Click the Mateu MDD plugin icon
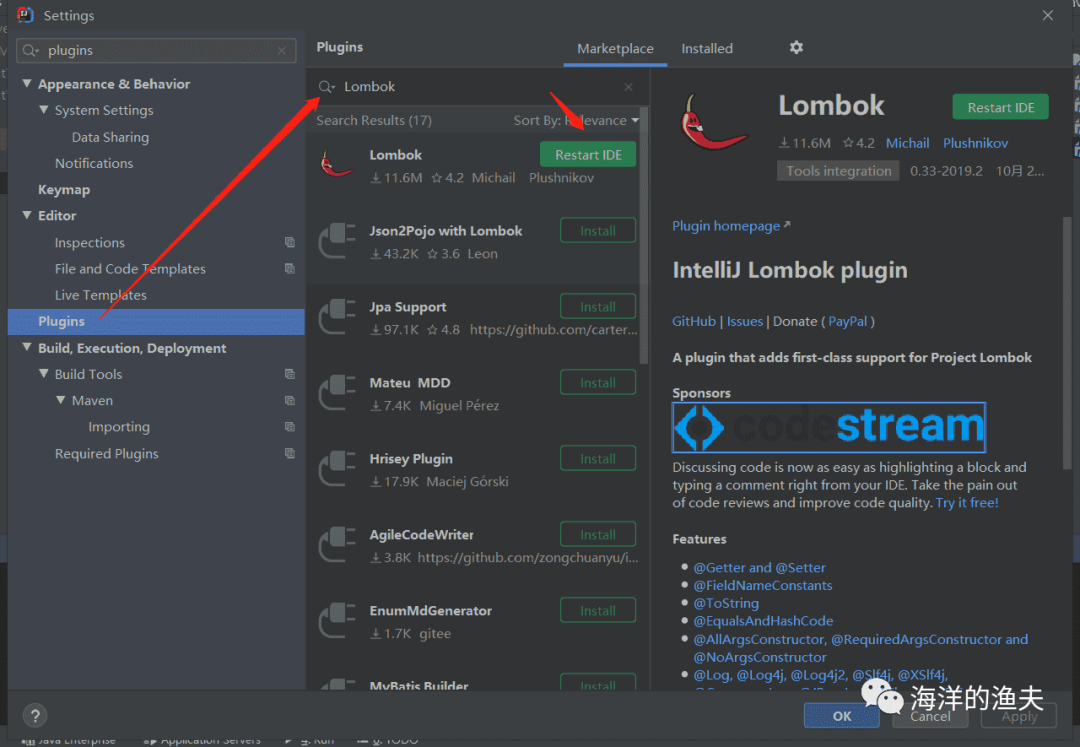Viewport: 1080px width, 747px height. [337, 392]
